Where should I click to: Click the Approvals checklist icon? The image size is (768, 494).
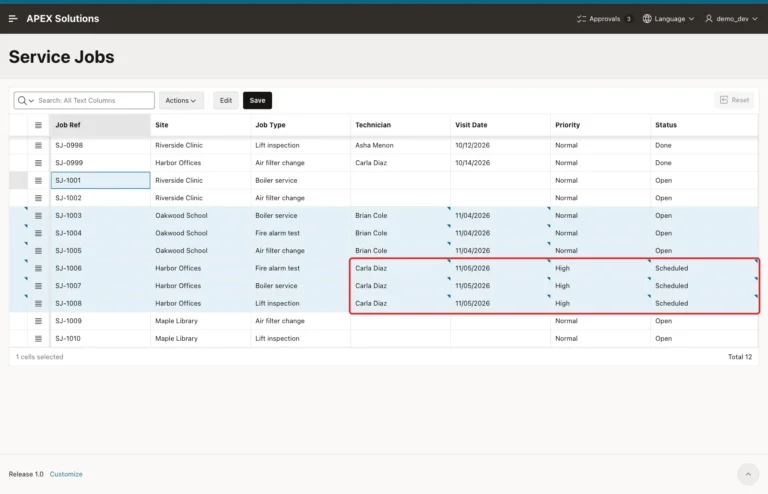point(581,19)
